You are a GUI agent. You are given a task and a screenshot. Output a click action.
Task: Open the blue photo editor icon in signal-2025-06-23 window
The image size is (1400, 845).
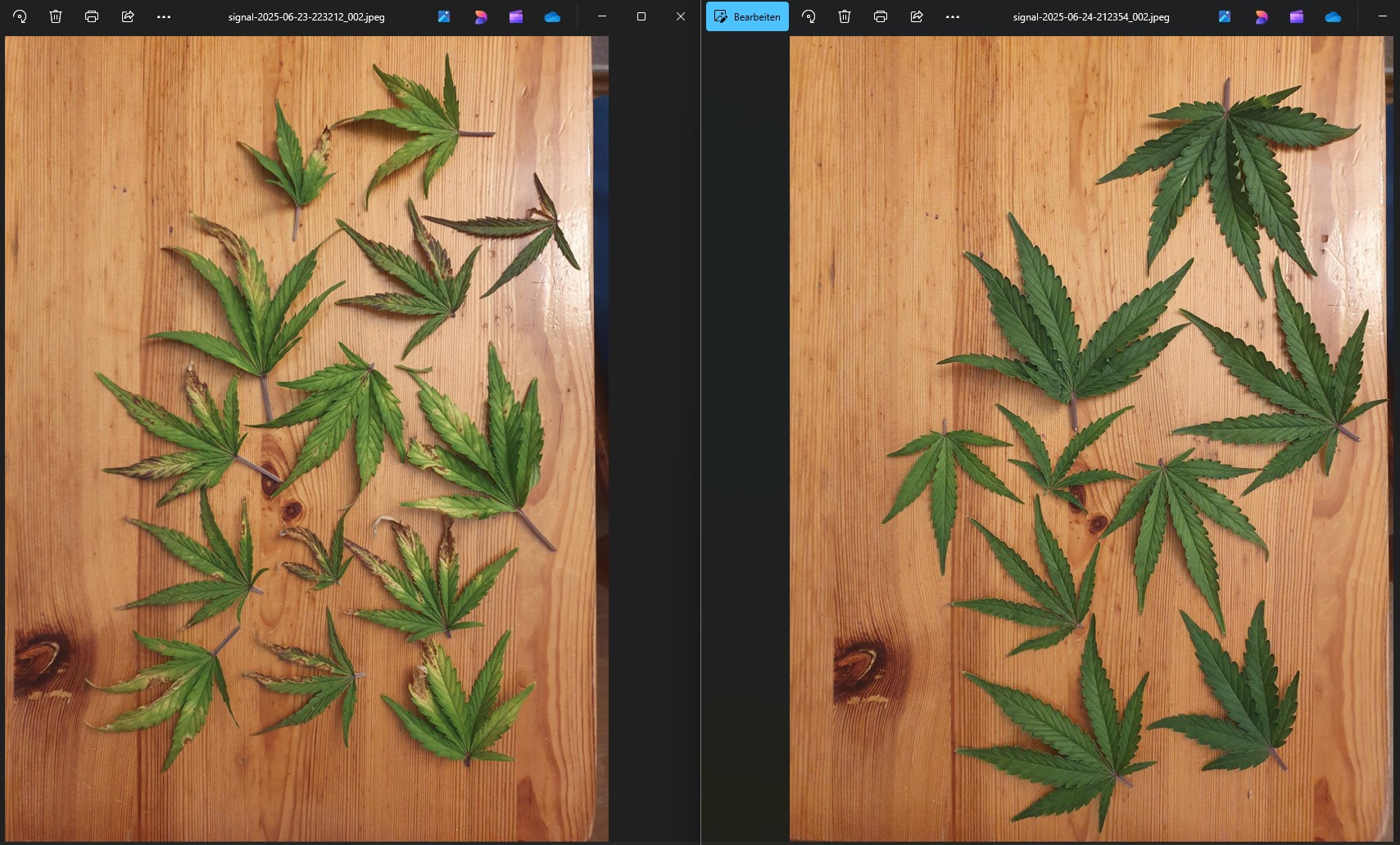click(x=444, y=16)
